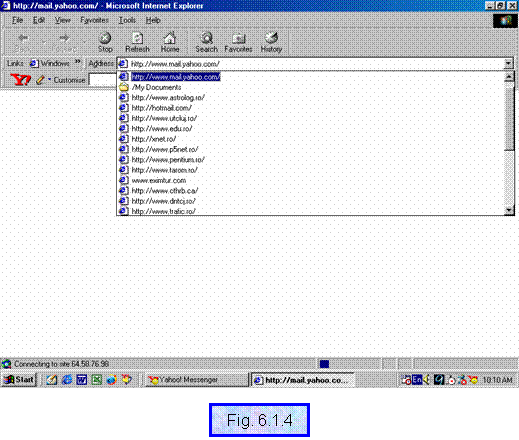Viewport: 519px width, 440px height.
Task: Collapse the Address bar dropdown arrow
Action: click(508, 63)
